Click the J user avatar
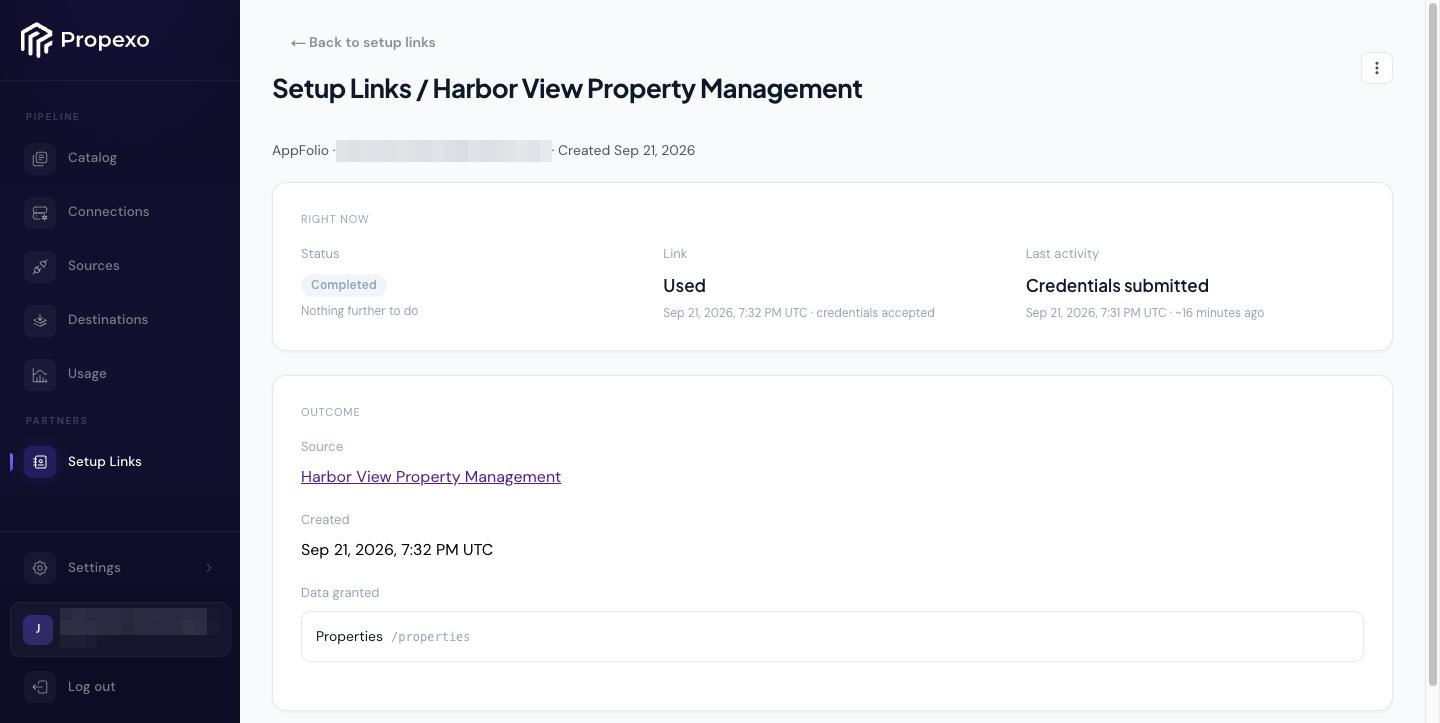The height and width of the screenshot is (723, 1440). point(38,630)
